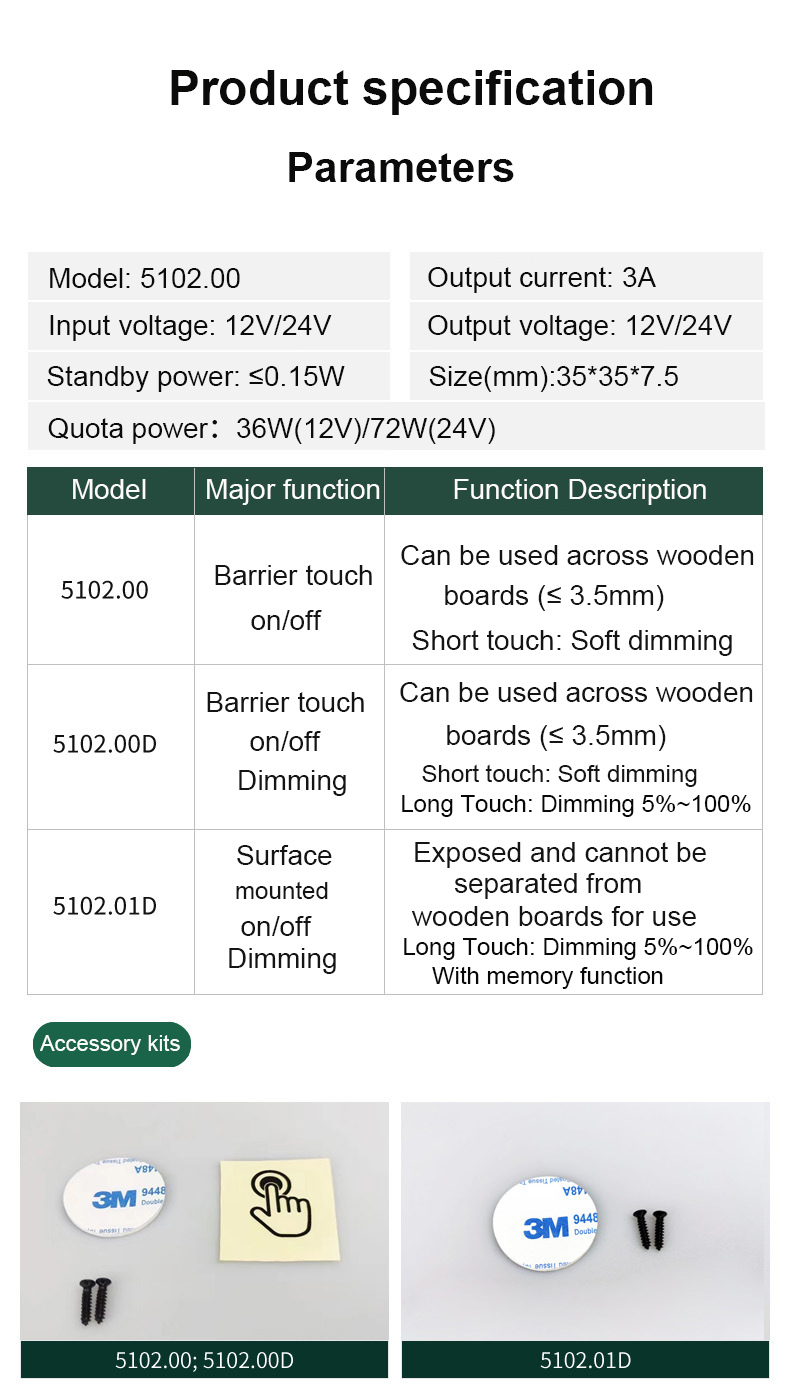
Task: Click the 3M adhesive pad in right photo
Action: (545, 1226)
